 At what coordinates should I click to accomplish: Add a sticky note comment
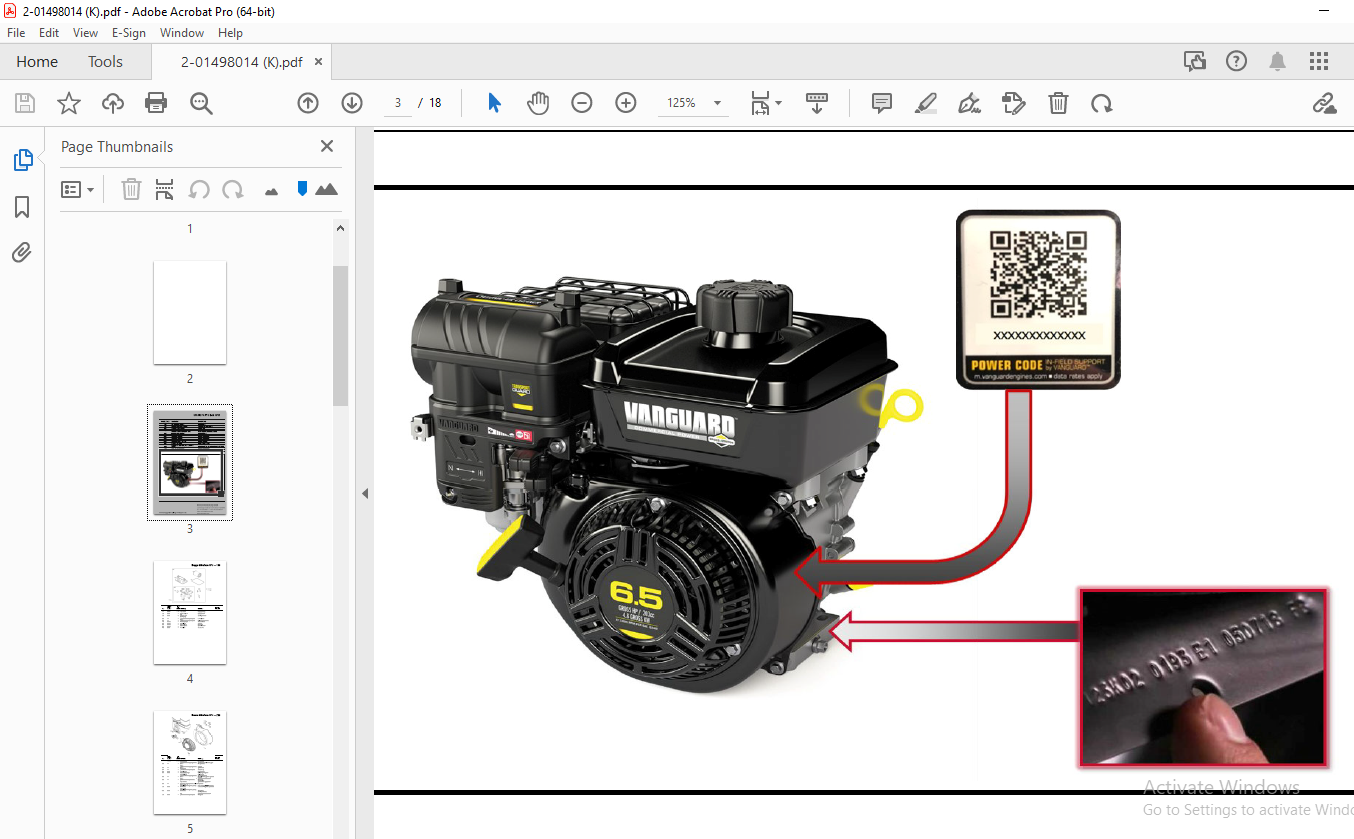(882, 103)
